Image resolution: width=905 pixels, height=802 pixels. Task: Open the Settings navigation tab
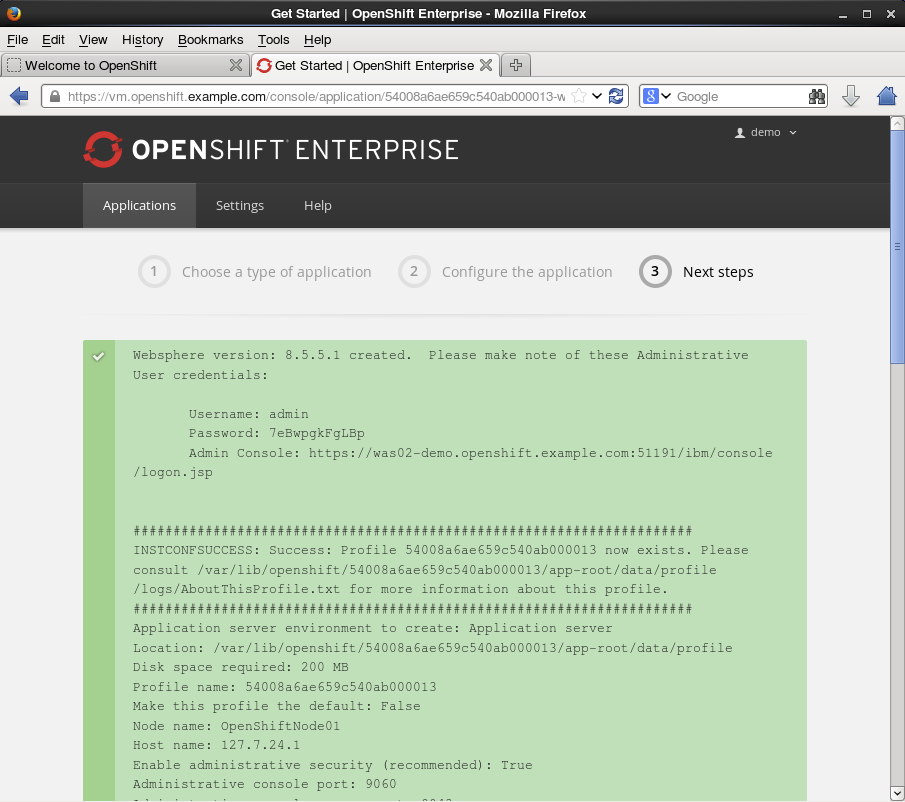tap(240, 205)
